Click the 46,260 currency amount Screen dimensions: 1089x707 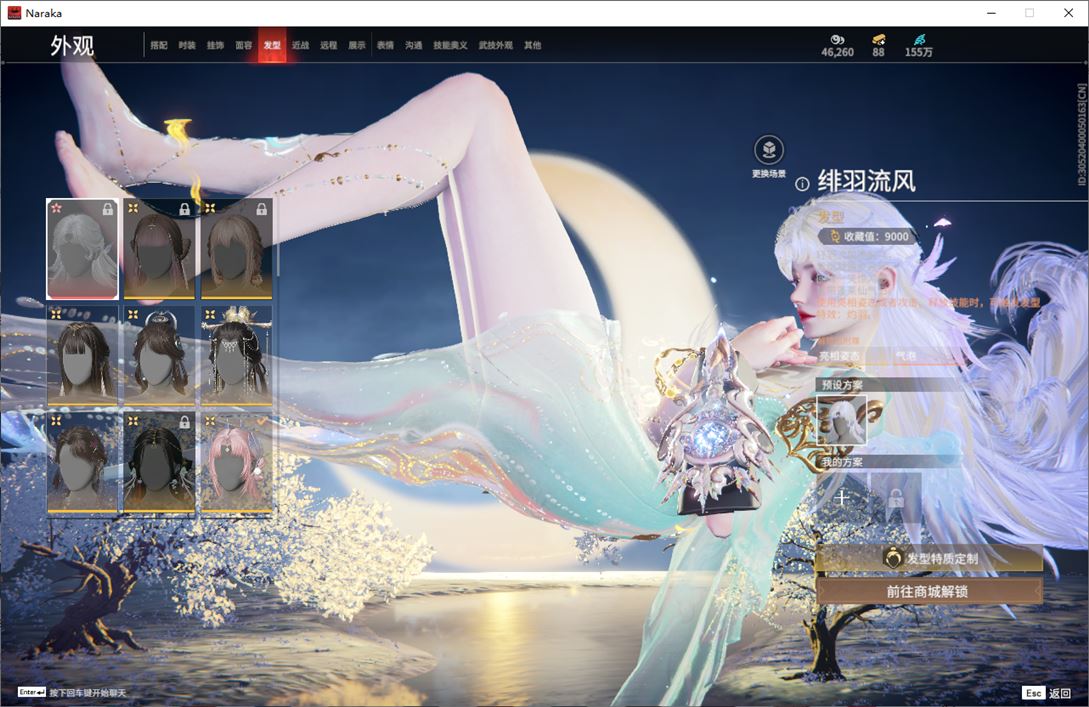coord(838,52)
